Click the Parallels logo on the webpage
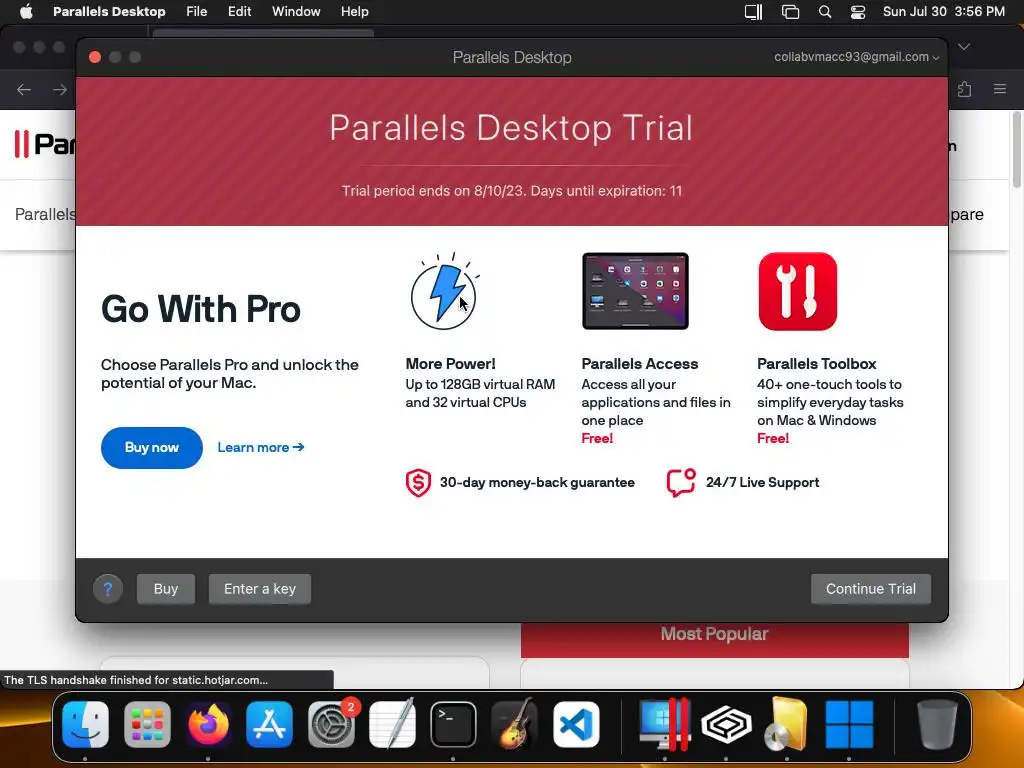 click(44, 144)
